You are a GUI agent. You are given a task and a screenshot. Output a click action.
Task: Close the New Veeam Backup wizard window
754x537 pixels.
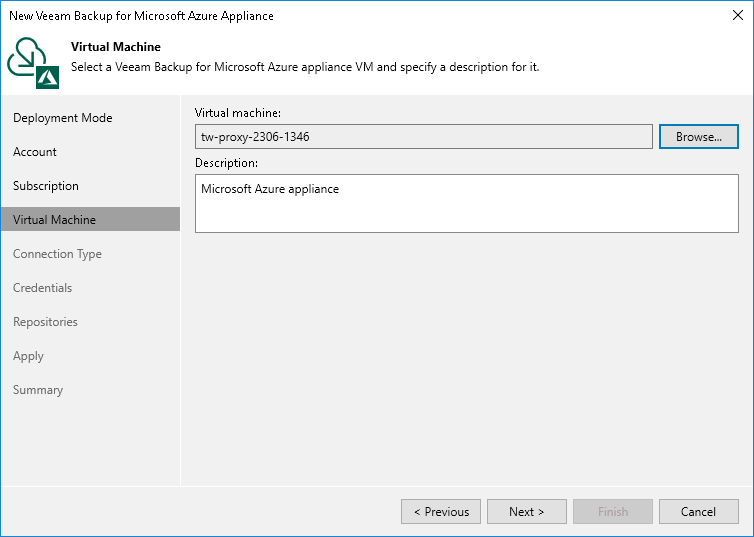[x=736, y=16]
